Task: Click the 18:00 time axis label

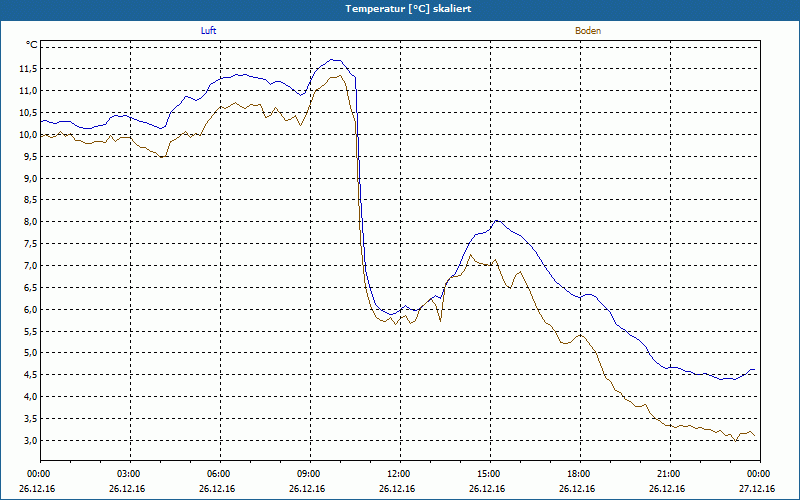Action: click(580, 474)
